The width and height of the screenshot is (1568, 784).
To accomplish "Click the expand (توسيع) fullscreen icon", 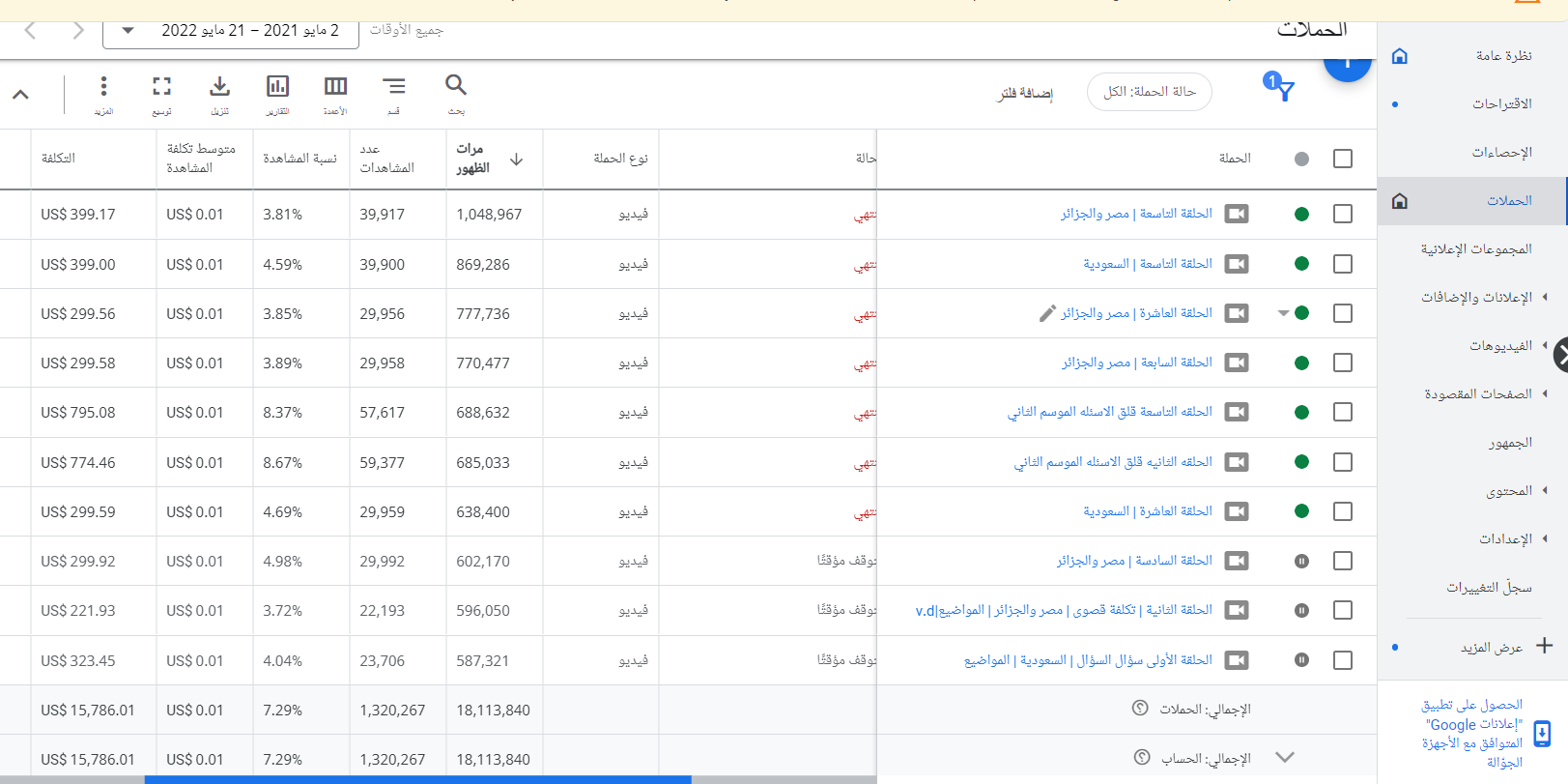I will 161,87.
